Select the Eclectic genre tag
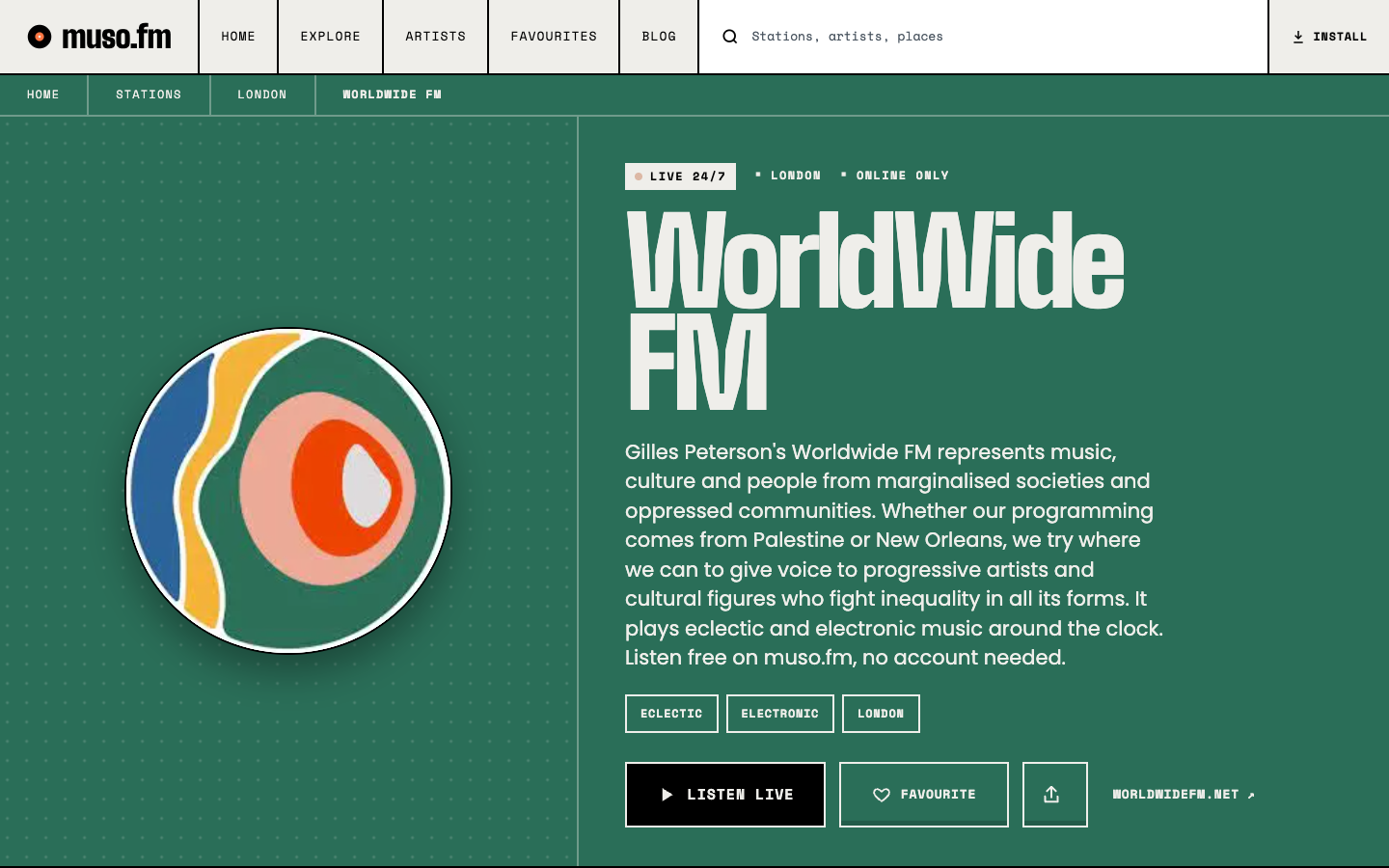 click(x=671, y=714)
